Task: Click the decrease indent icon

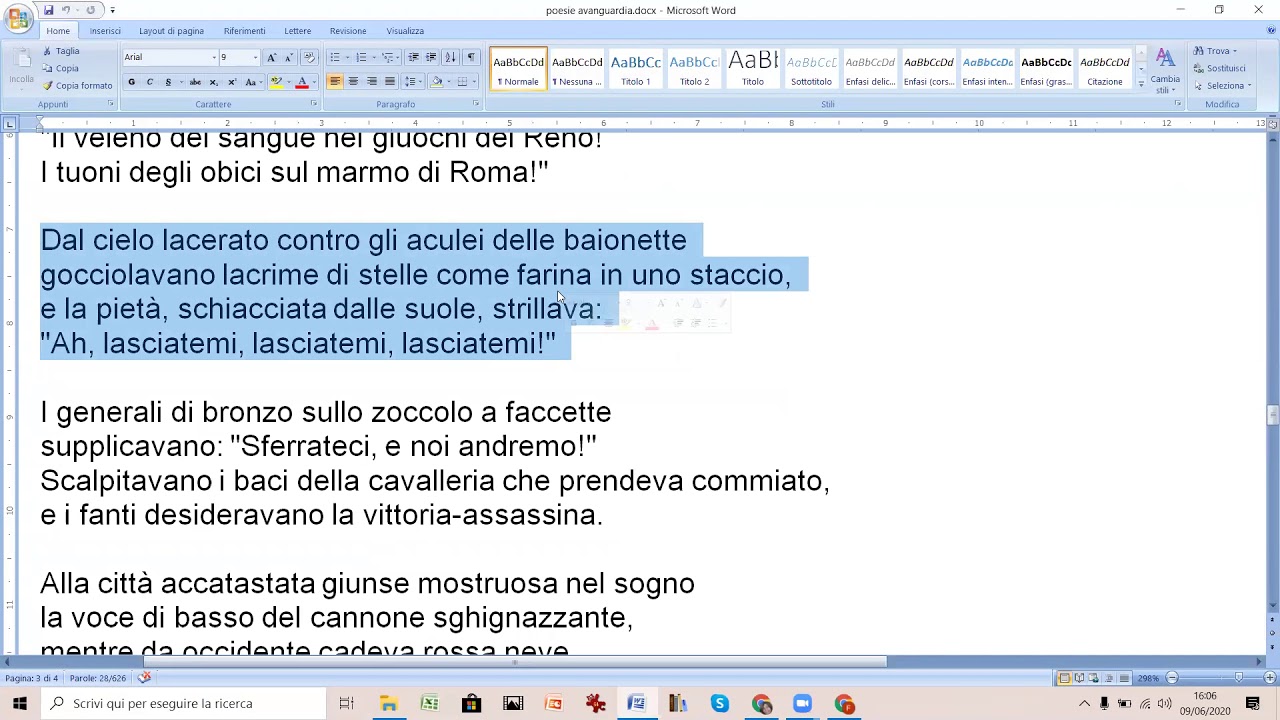Action: (414, 57)
